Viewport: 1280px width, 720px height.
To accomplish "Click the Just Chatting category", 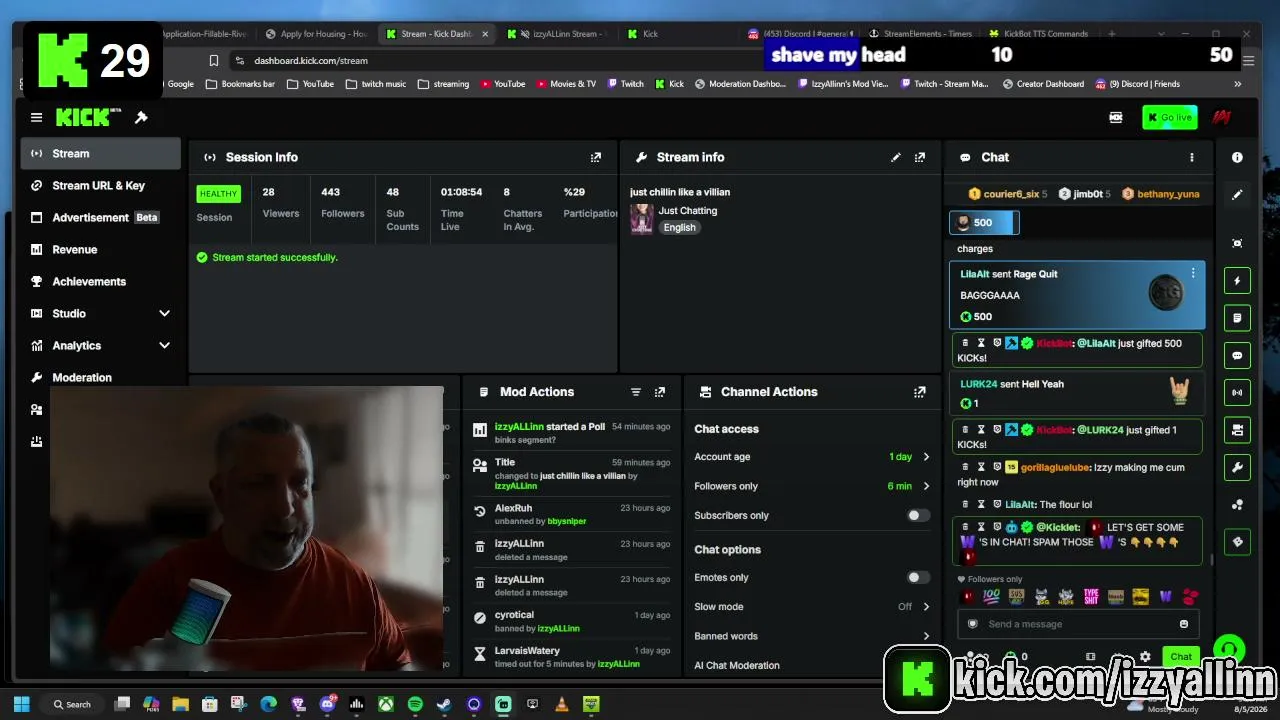I will pyautogui.click(x=688, y=211).
